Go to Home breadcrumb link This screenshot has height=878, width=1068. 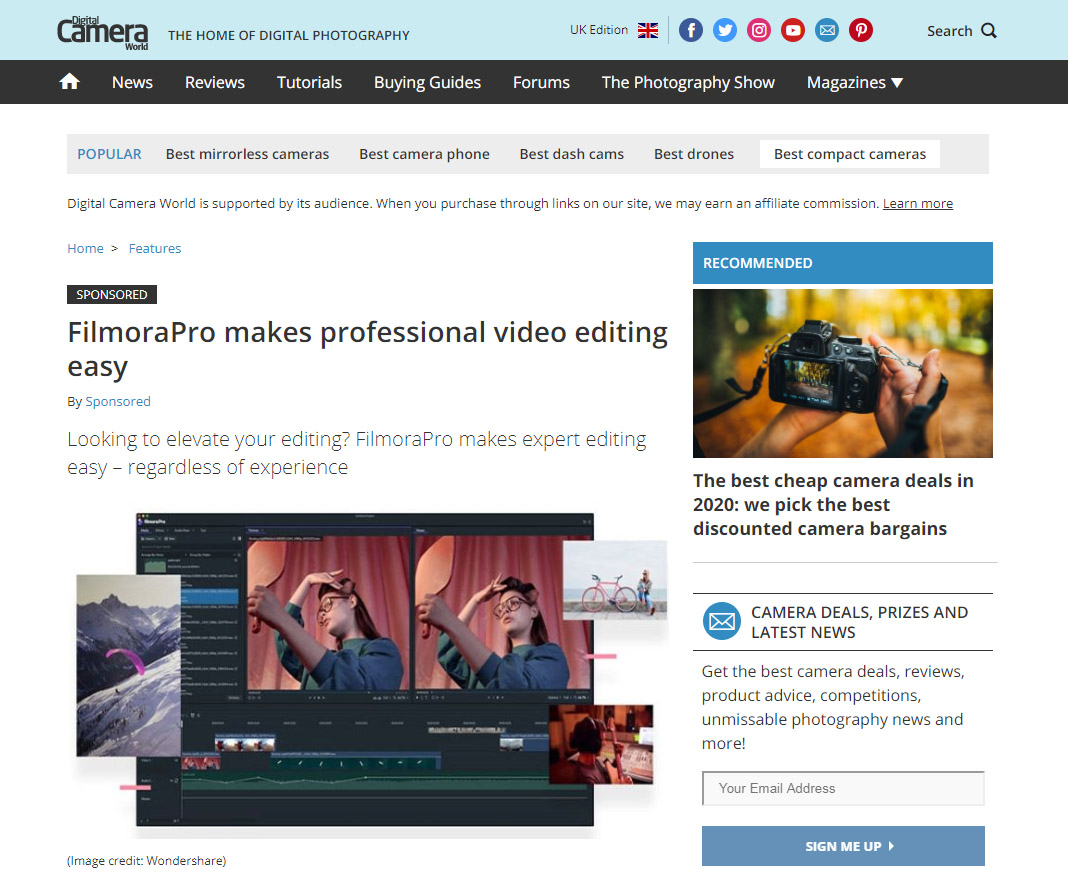tap(85, 249)
